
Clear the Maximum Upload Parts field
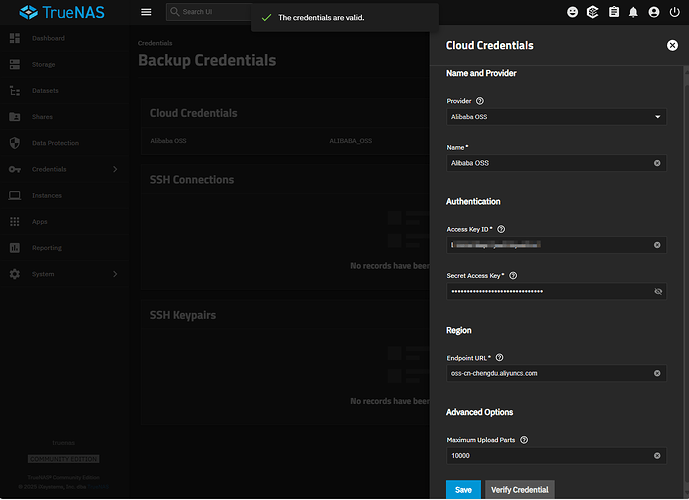657,456
